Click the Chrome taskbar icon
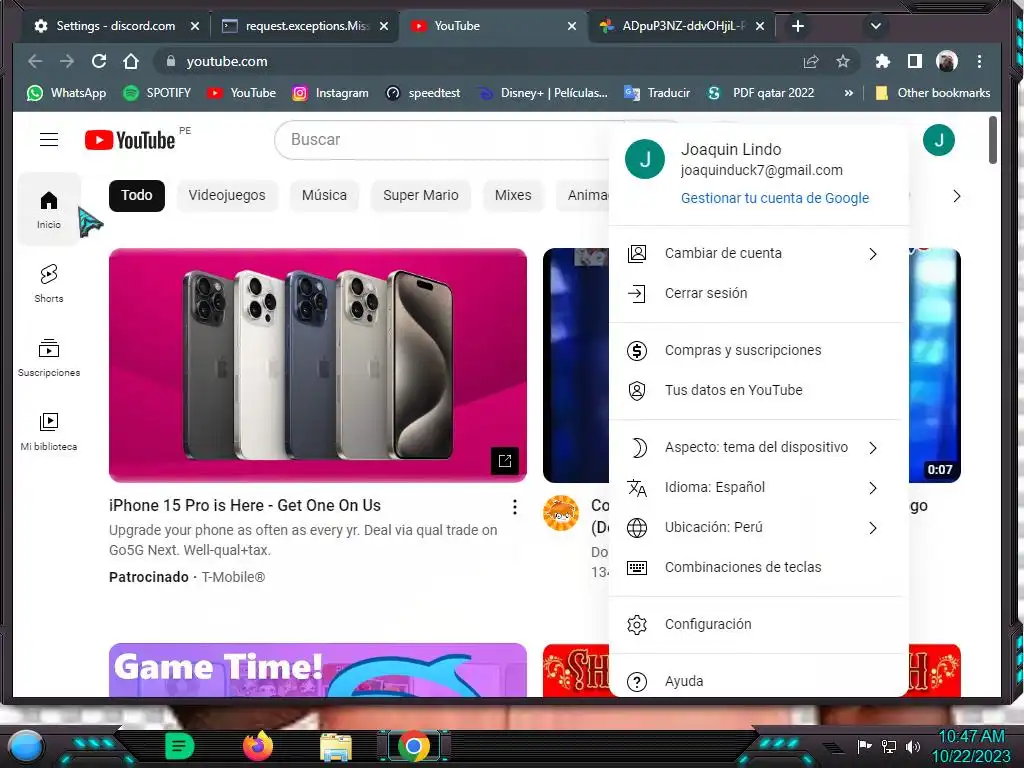 click(413, 746)
